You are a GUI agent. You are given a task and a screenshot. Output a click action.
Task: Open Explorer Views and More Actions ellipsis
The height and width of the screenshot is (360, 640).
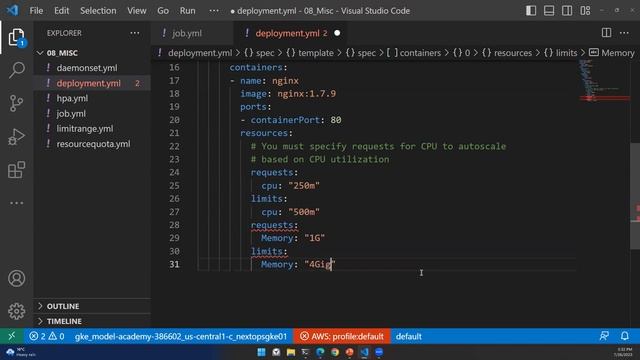pos(135,33)
